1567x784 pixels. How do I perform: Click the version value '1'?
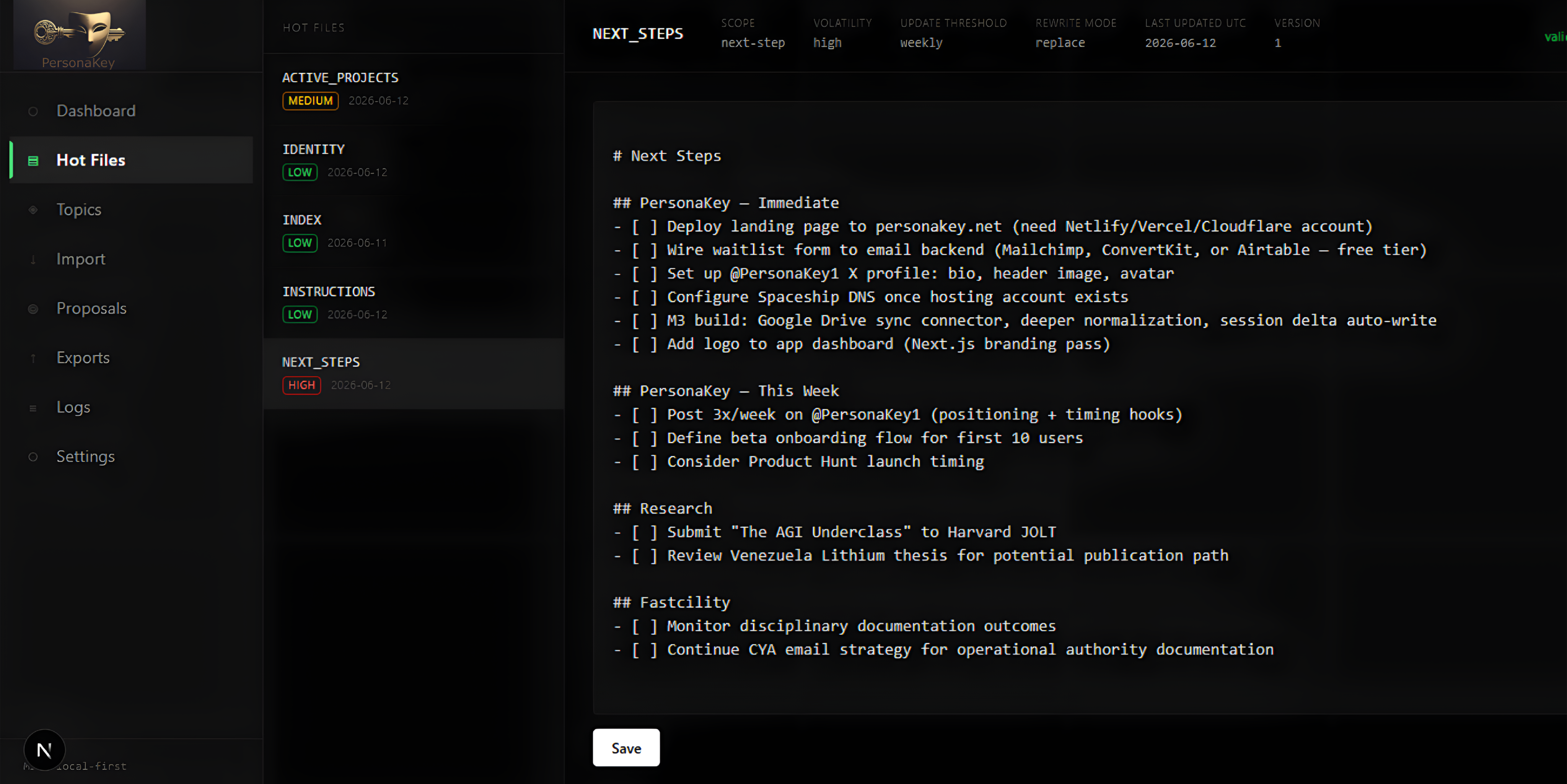tap(1278, 42)
